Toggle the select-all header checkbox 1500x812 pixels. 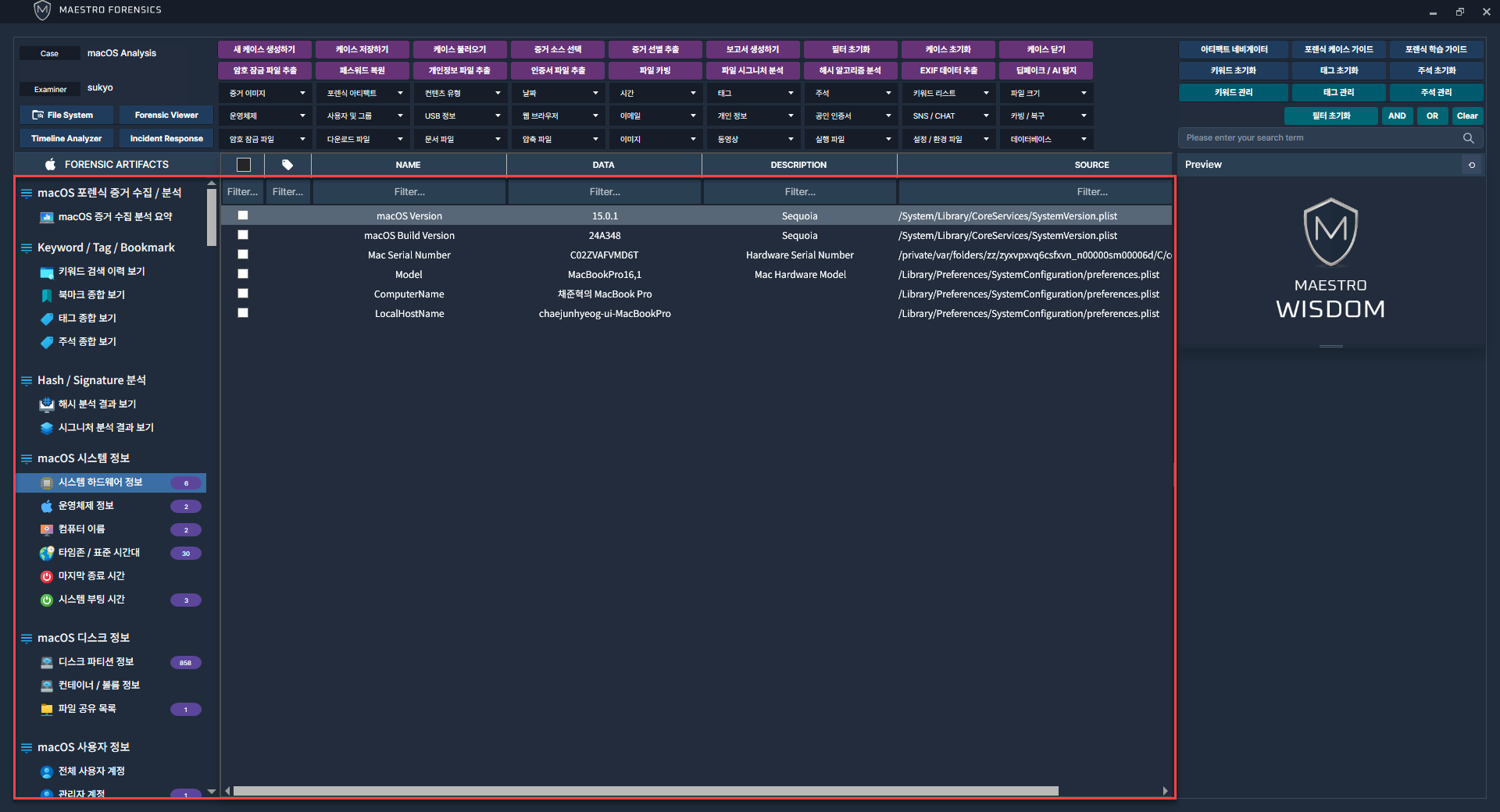click(x=244, y=165)
